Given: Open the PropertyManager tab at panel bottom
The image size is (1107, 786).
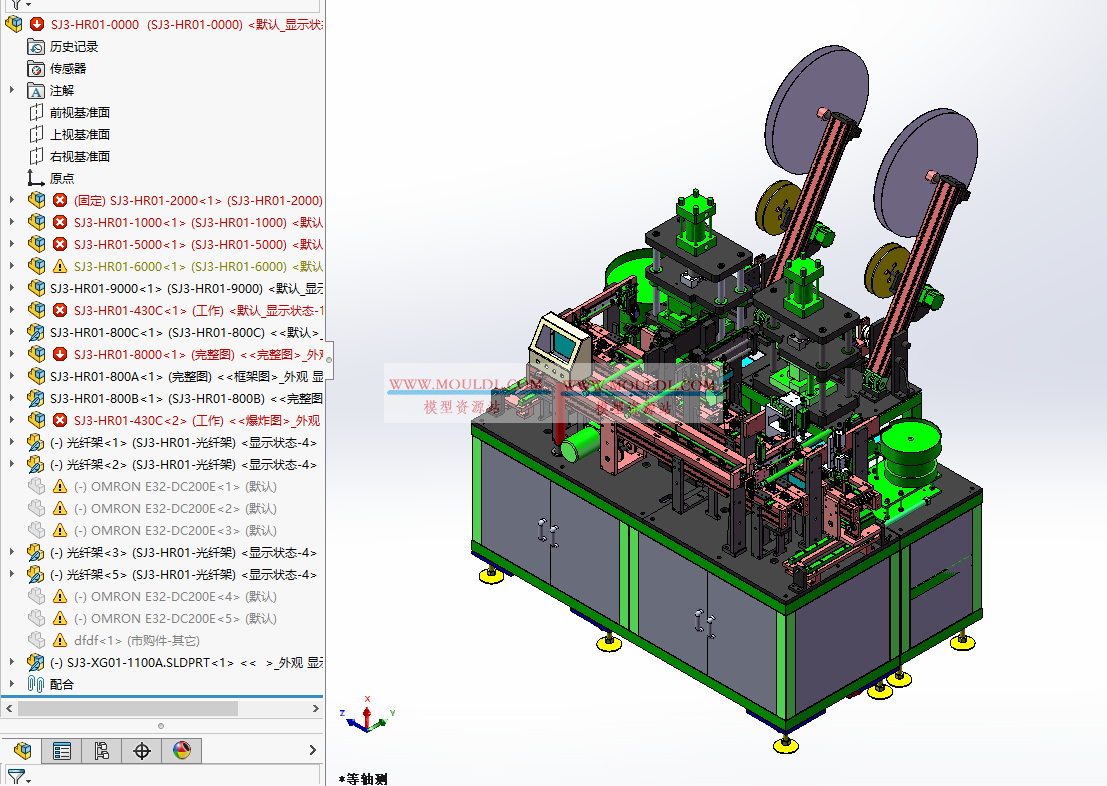Looking at the screenshot, I should tap(61, 750).
